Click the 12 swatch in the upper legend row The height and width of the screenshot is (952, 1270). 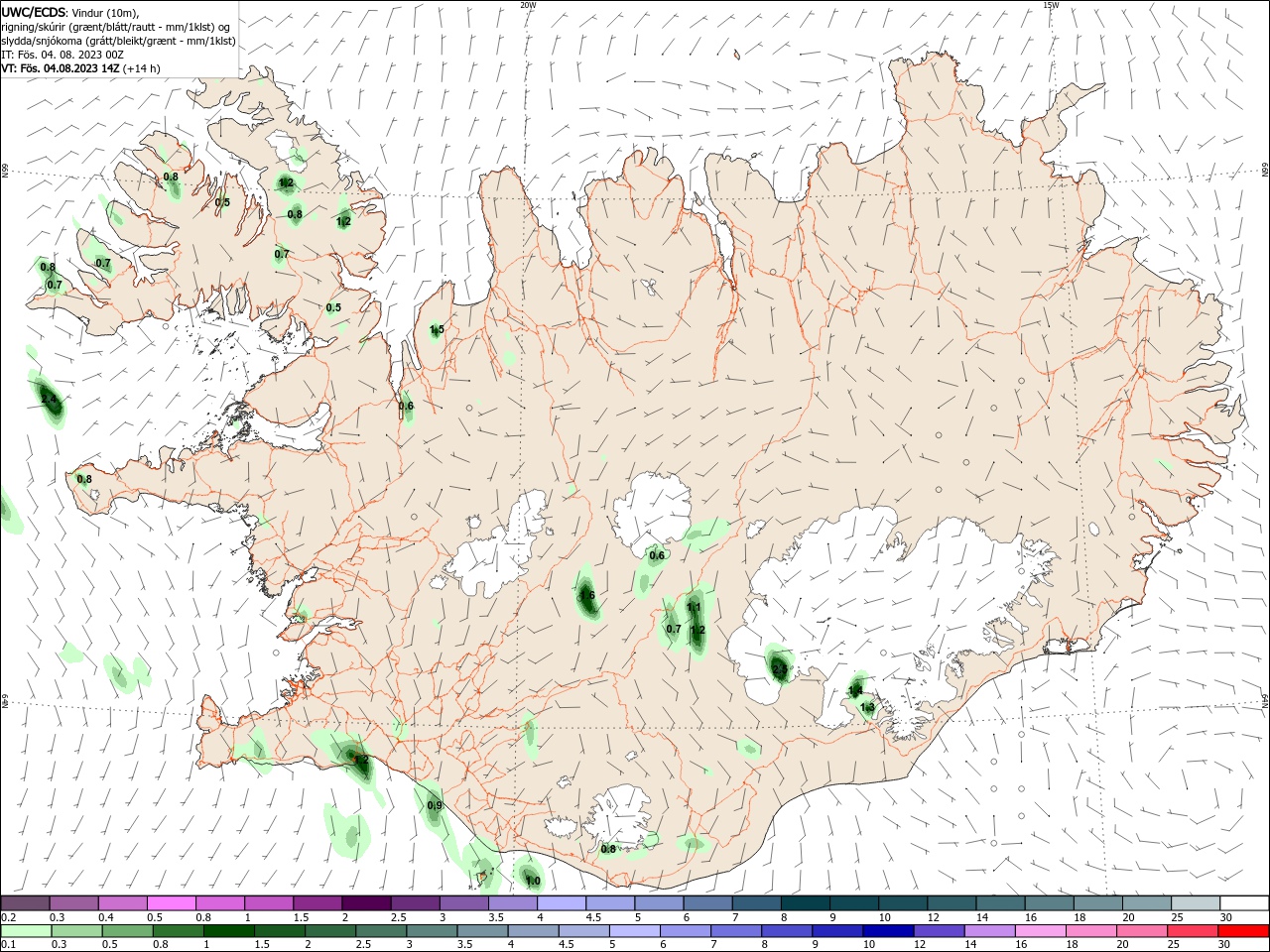coord(952,902)
